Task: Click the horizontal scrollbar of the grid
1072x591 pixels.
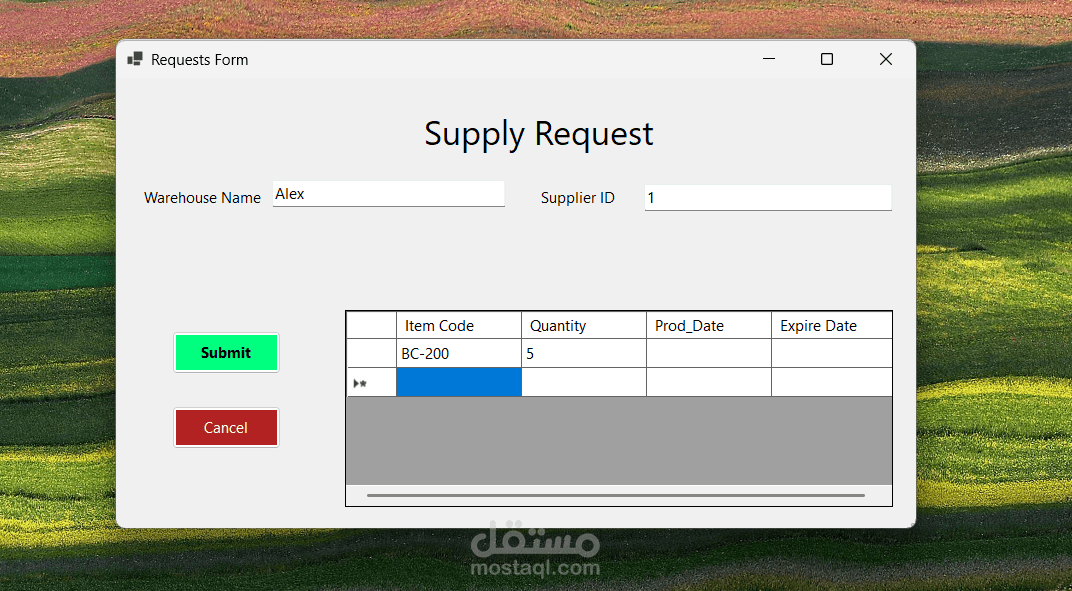Action: pos(615,495)
